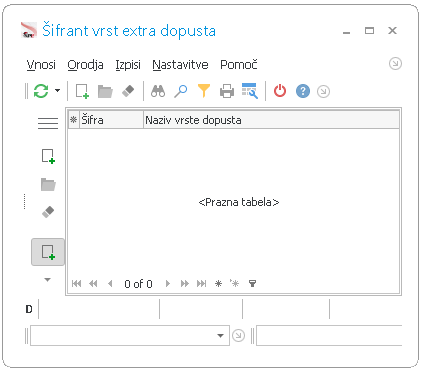
Task: Open the Vnosi menu
Action: tap(41, 65)
